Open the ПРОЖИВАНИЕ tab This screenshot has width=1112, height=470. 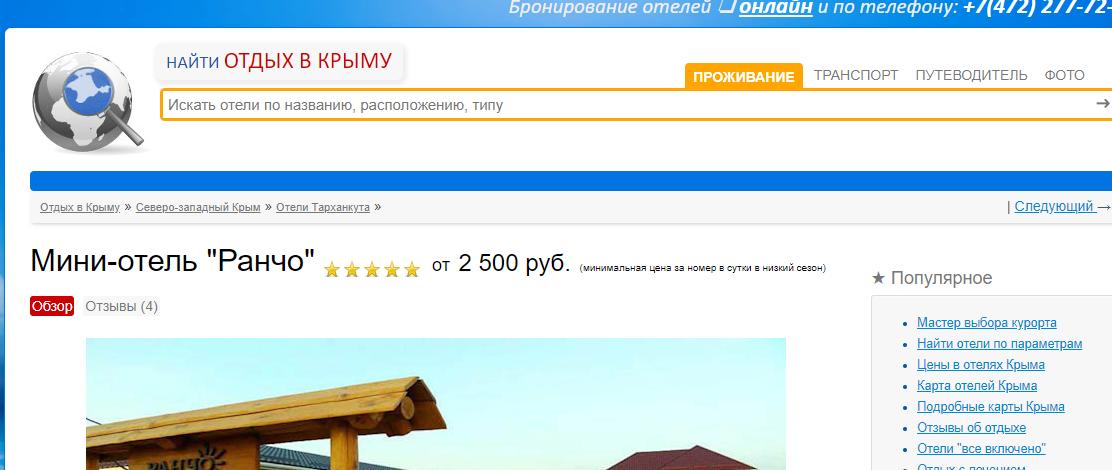coord(743,77)
